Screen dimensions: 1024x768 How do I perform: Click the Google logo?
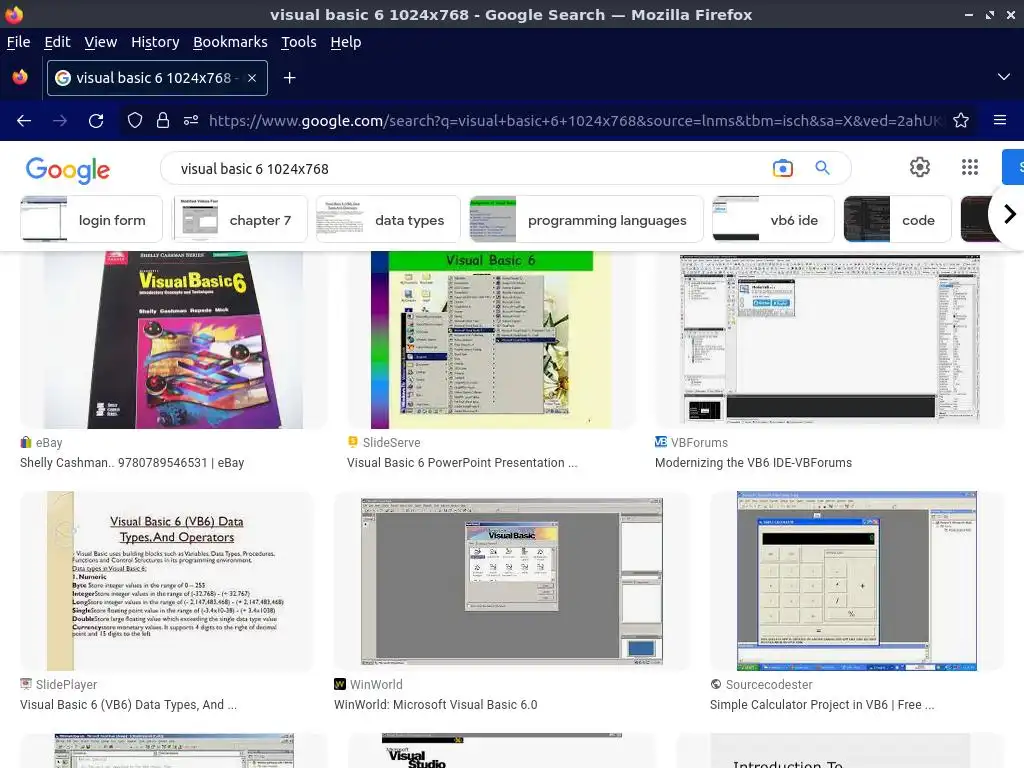tap(68, 170)
